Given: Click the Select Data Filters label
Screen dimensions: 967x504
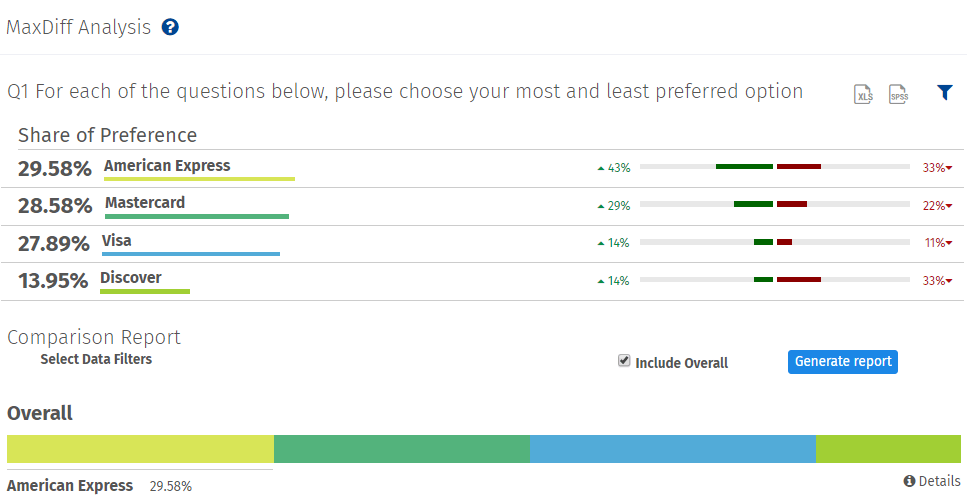Looking at the screenshot, I should pos(96,359).
